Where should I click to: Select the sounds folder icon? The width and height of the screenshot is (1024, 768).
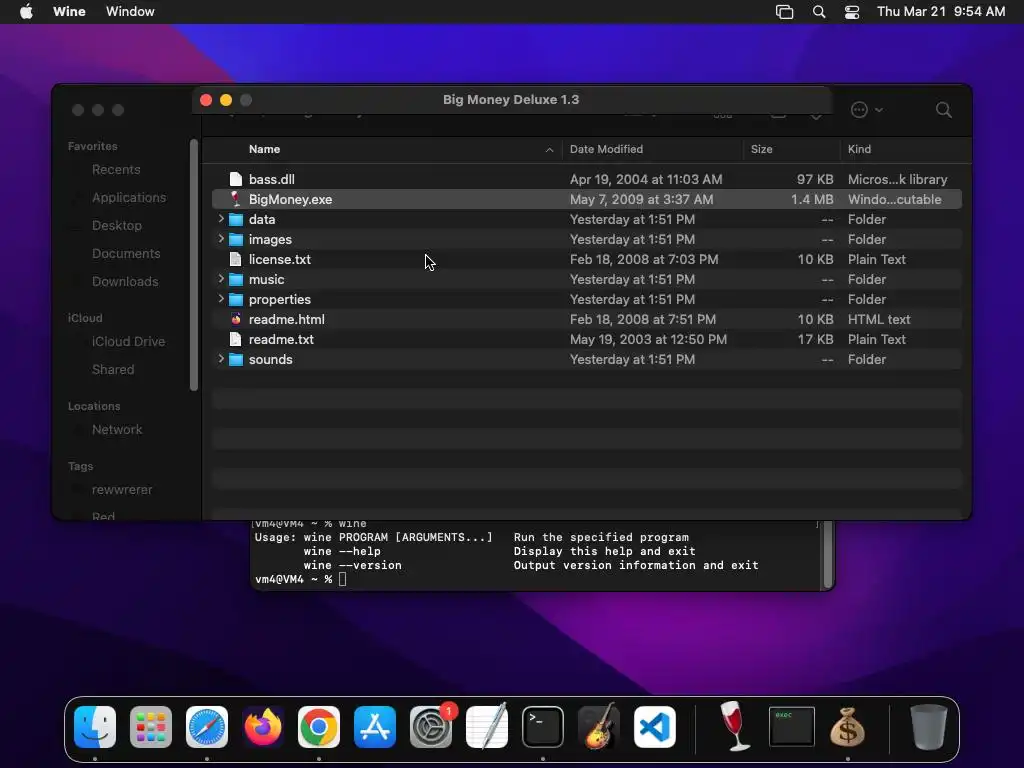click(236, 360)
